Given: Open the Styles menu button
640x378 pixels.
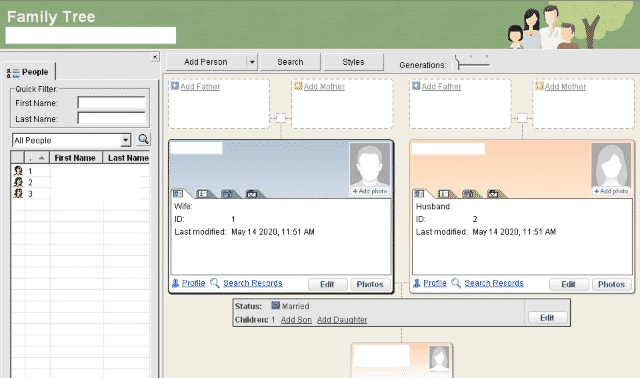Looking at the screenshot, I should tap(353, 62).
